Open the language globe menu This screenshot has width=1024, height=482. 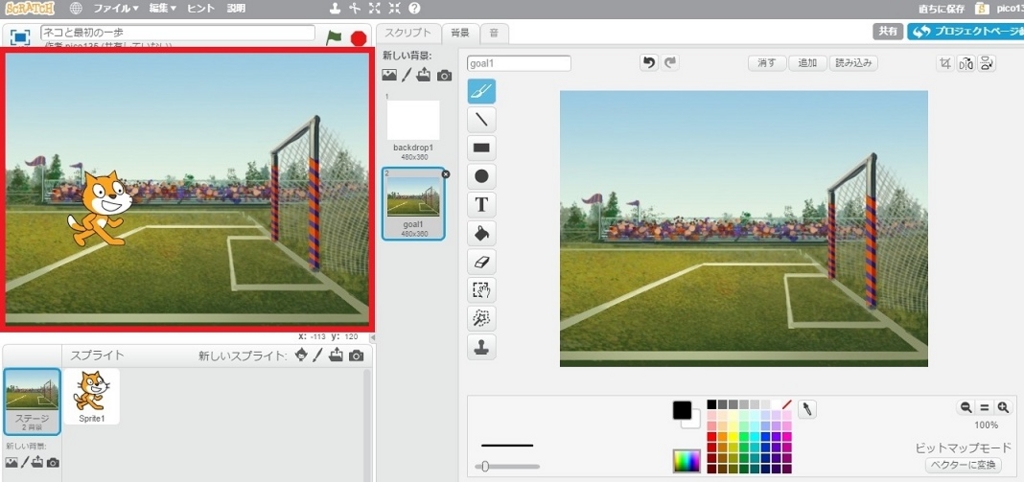(x=76, y=8)
